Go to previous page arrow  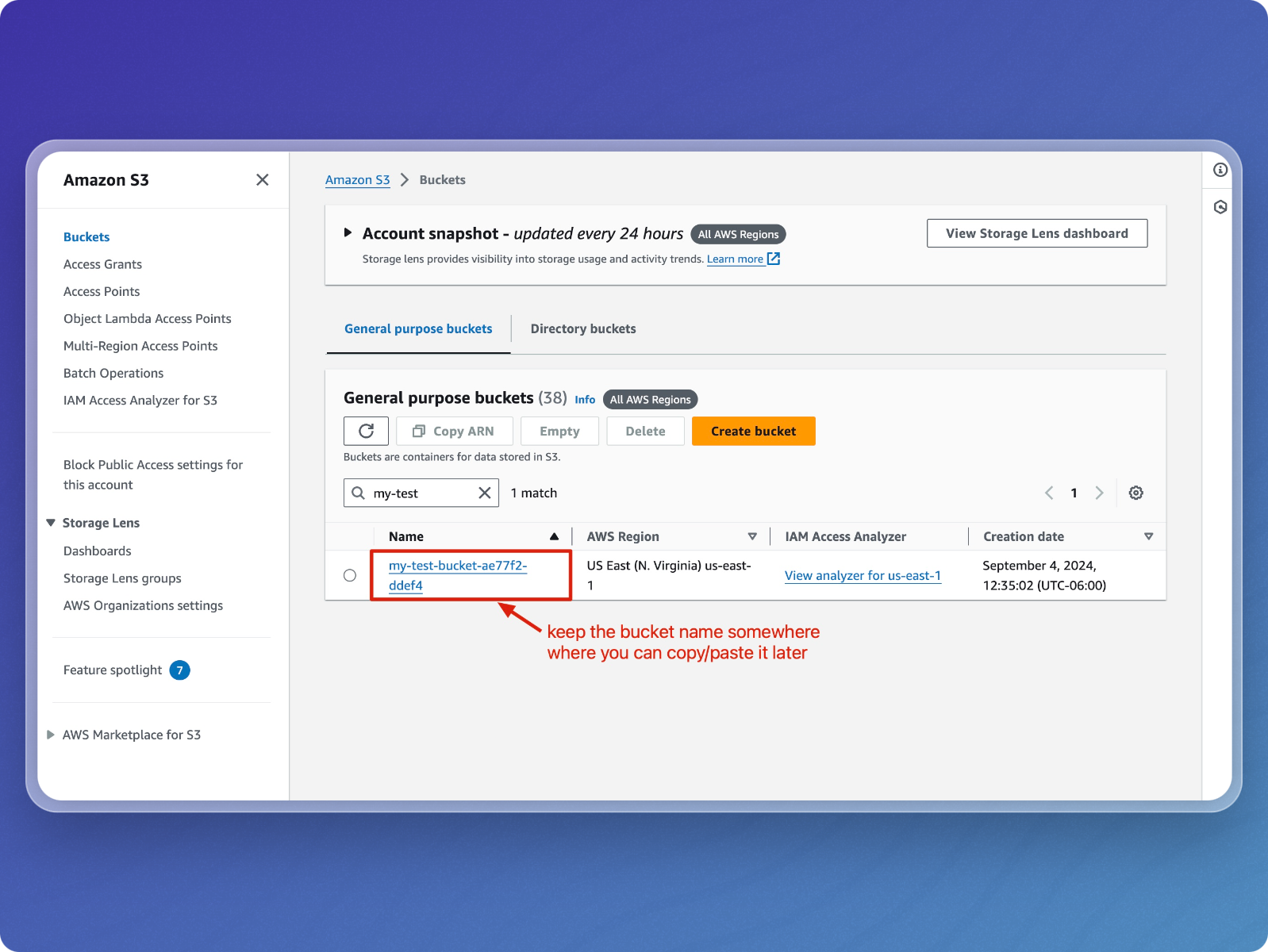click(1049, 493)
